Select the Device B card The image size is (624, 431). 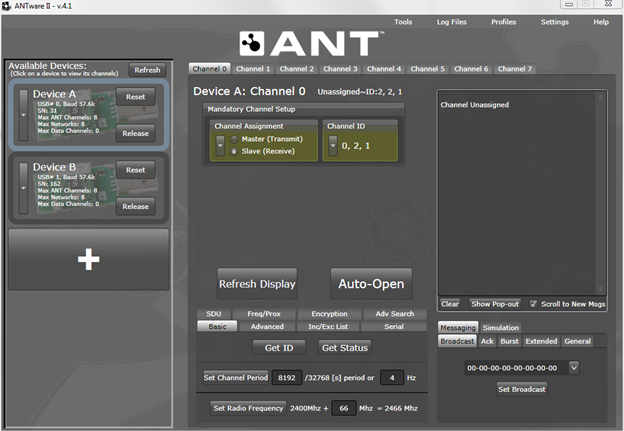(x=89, y=188)
